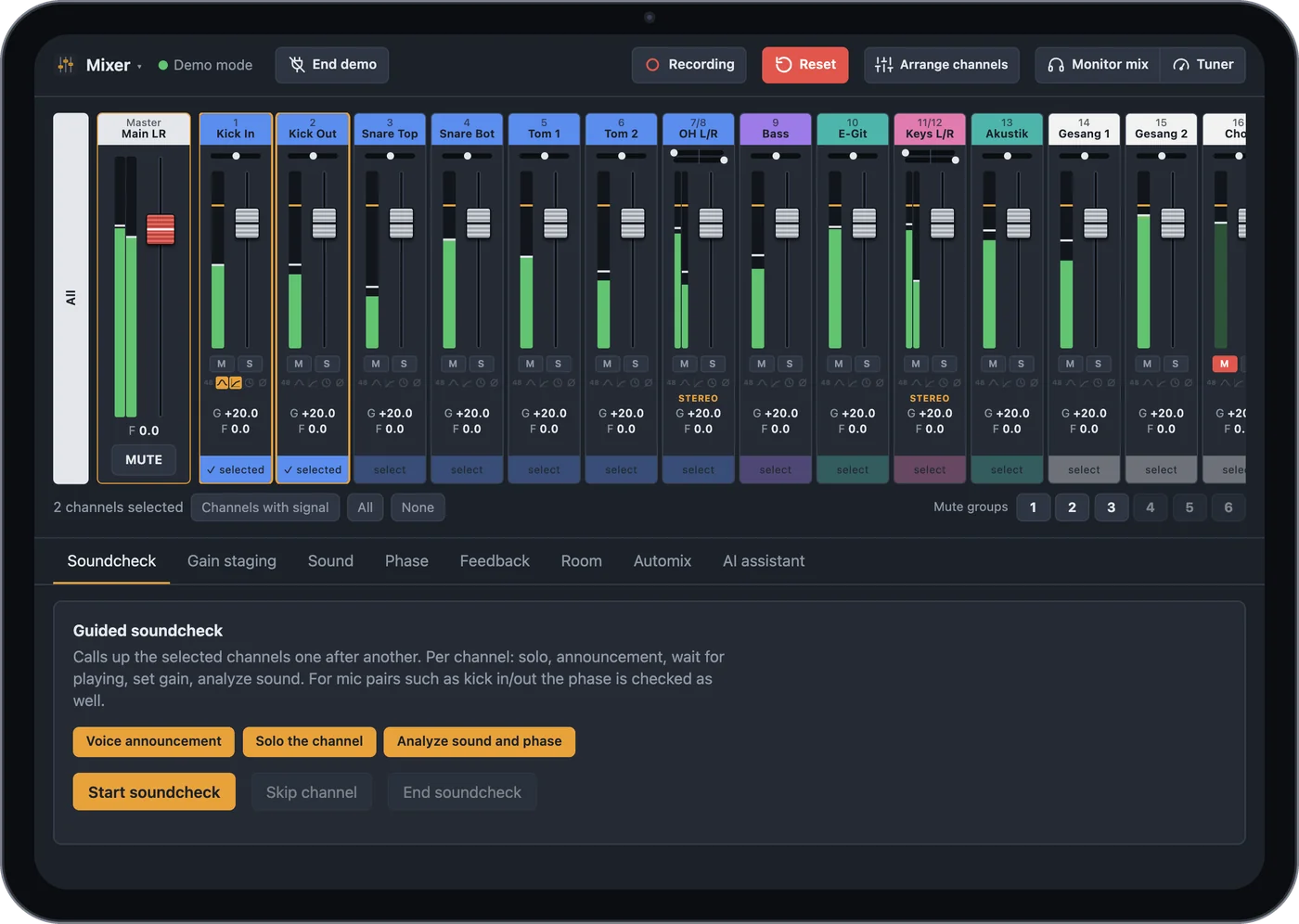Select the Bass channel
Image resolution: width=1299 pixels, height=924 pixels.
776,469
